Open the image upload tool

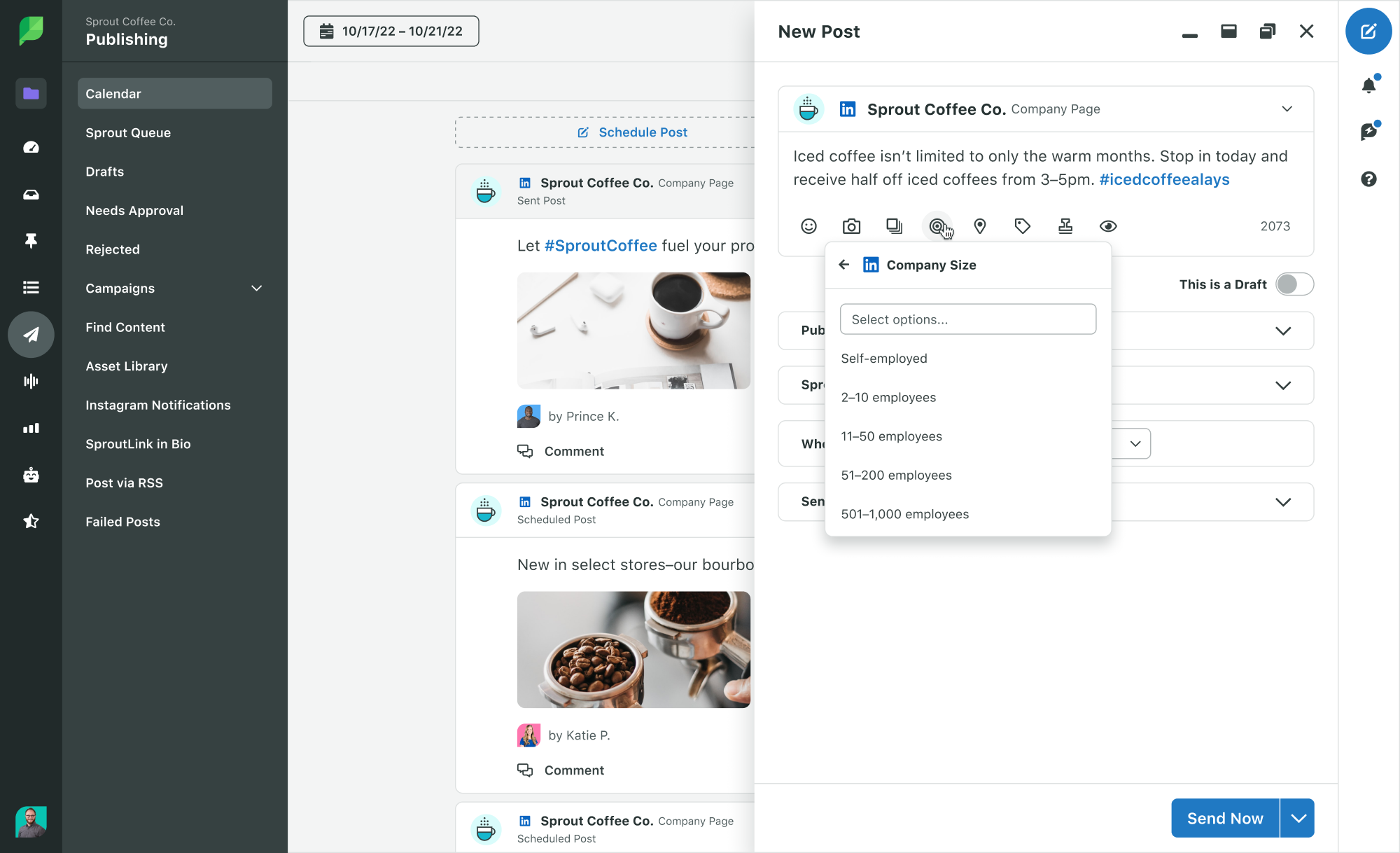pyautogui.click(x=852, y=225)
